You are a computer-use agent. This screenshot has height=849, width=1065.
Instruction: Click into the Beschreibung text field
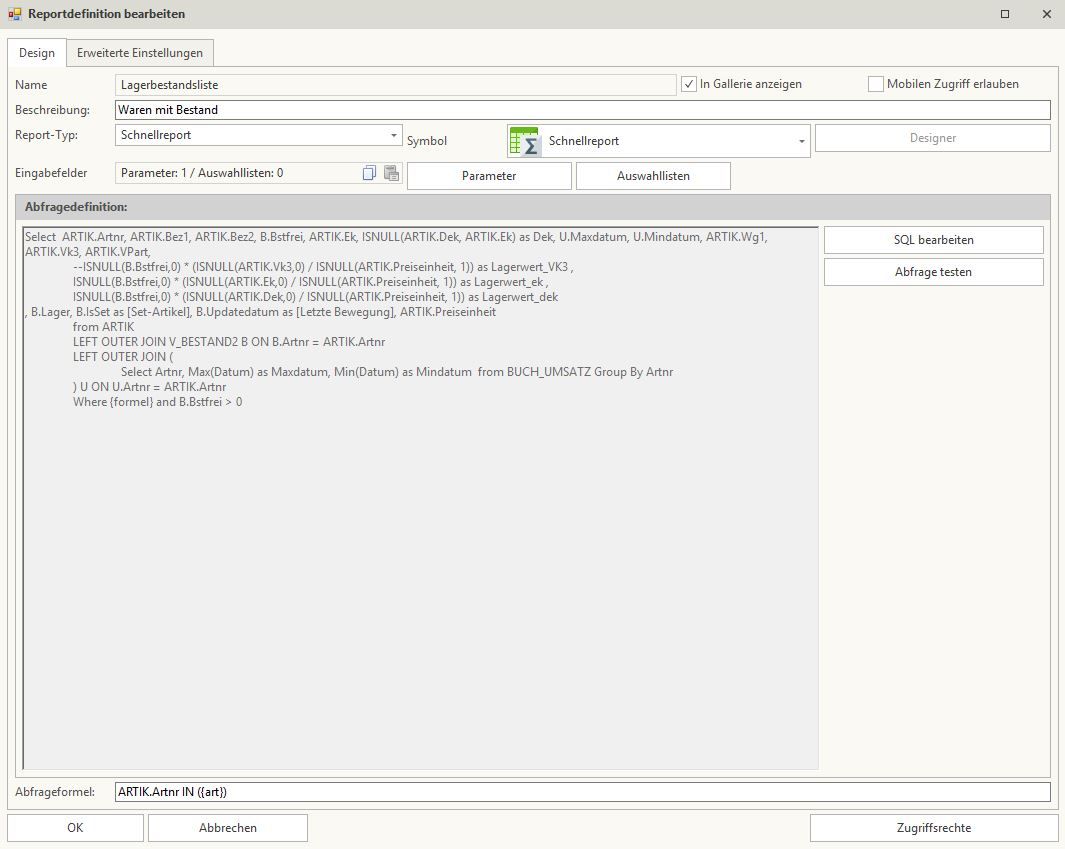582,110
